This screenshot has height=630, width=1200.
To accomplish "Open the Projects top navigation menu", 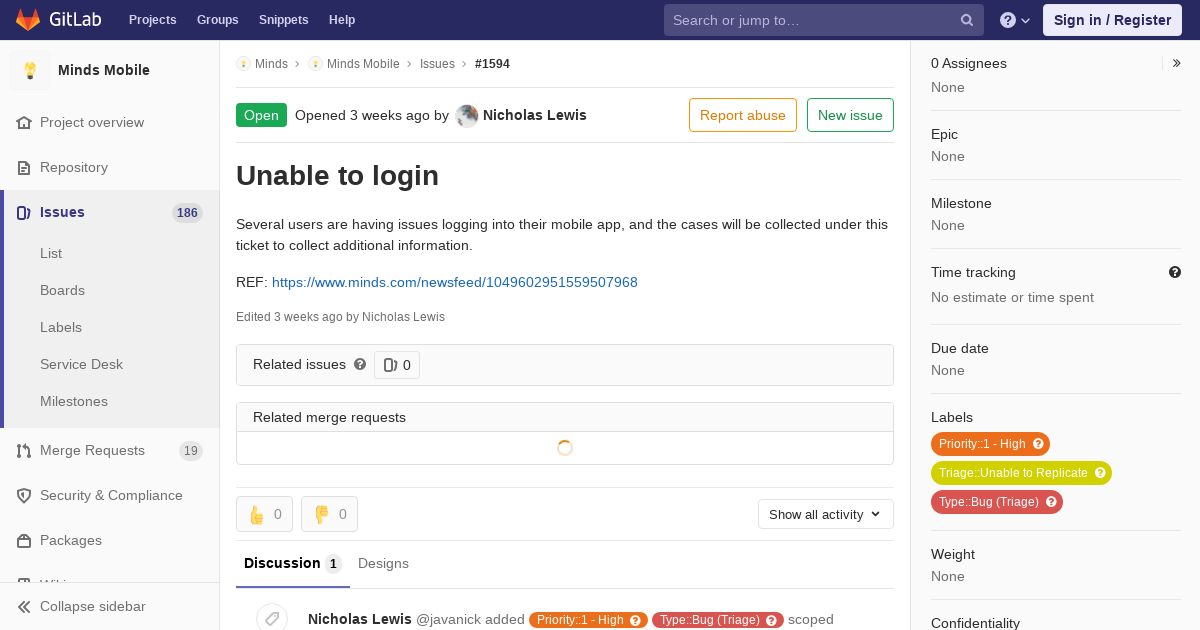I will (x=152, y=20).
